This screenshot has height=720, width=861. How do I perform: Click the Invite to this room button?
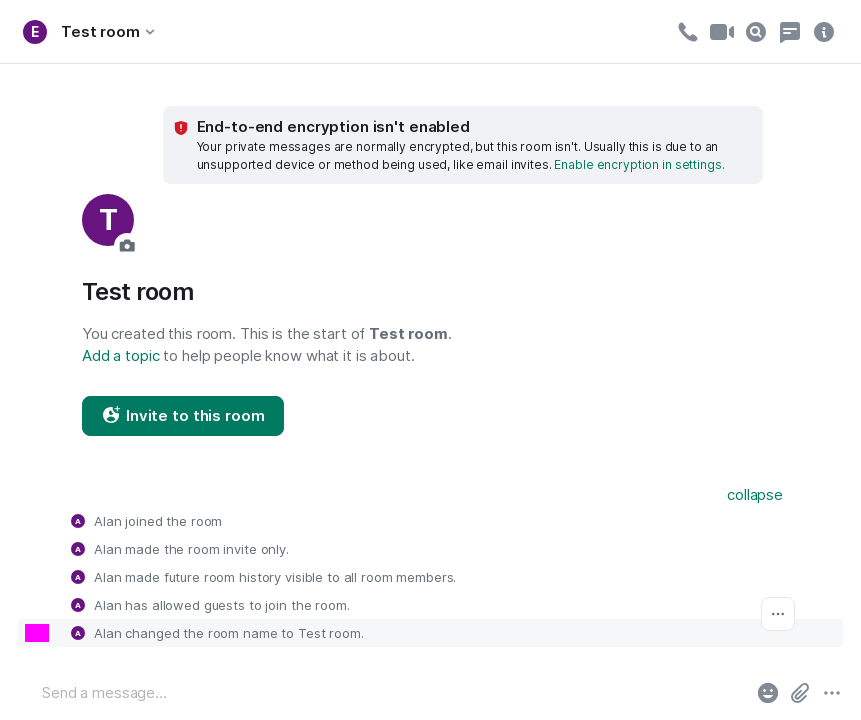[183, 416]
